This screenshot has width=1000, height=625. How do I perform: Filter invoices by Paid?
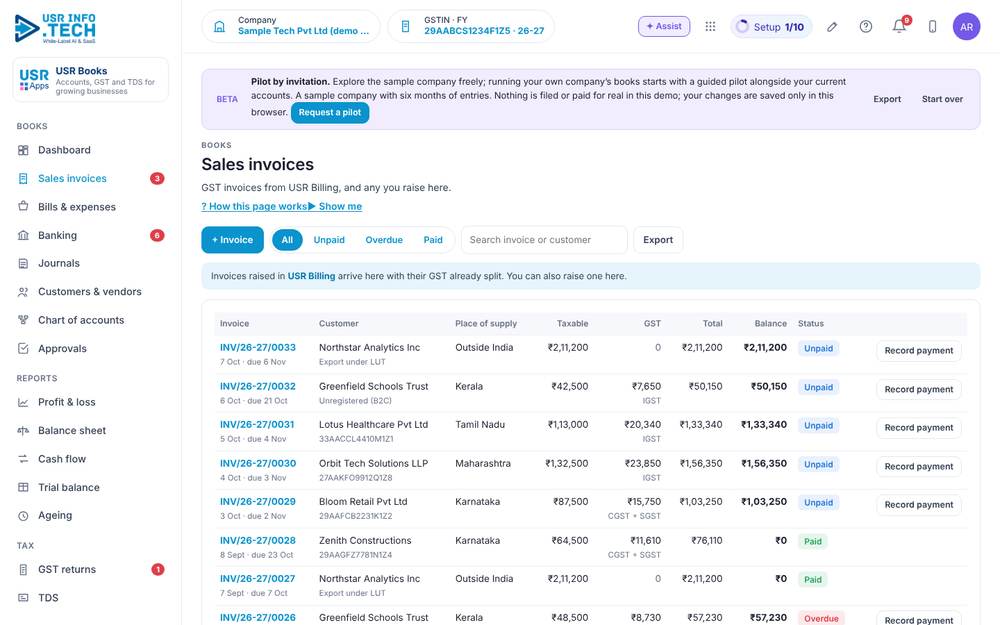tap(433, 240)
